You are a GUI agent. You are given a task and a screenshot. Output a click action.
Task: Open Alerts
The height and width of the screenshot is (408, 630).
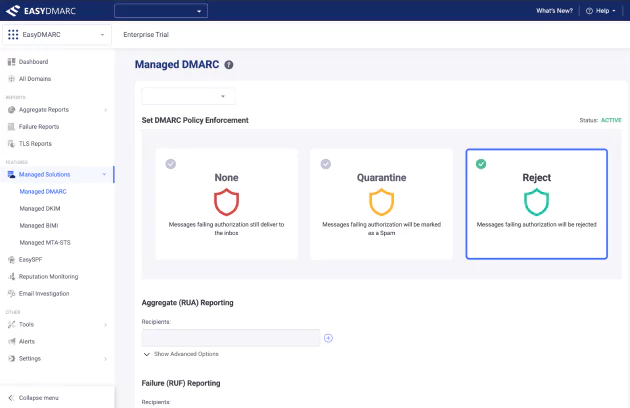pyautogui.click(x=27, y=342)
